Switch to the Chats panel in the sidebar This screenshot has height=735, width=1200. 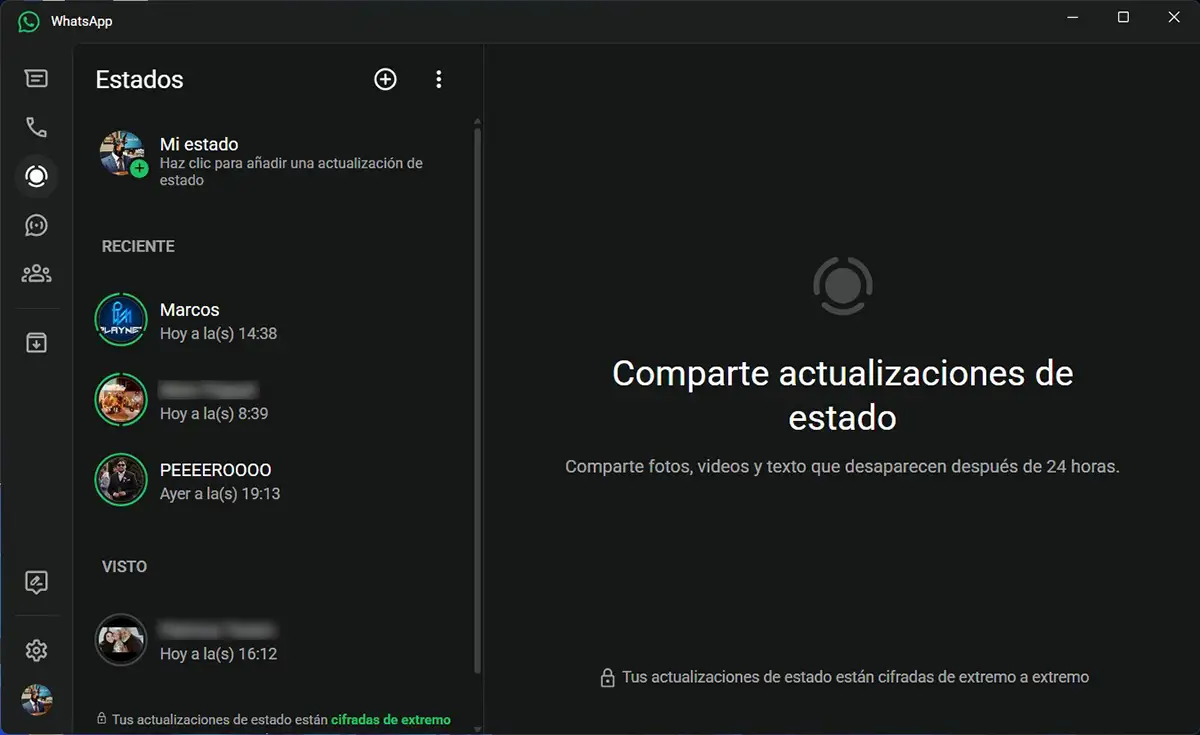pos(36,77)
